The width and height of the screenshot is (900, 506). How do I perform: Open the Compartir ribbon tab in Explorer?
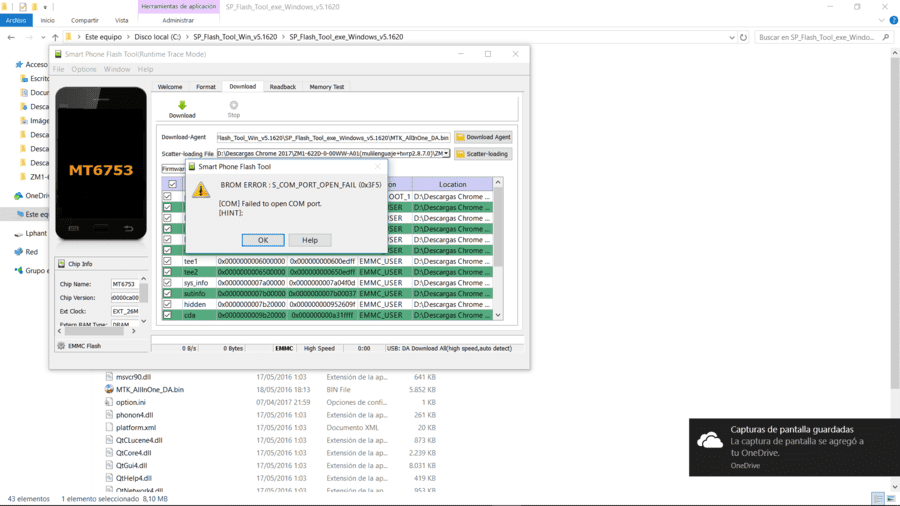[85, 20]
